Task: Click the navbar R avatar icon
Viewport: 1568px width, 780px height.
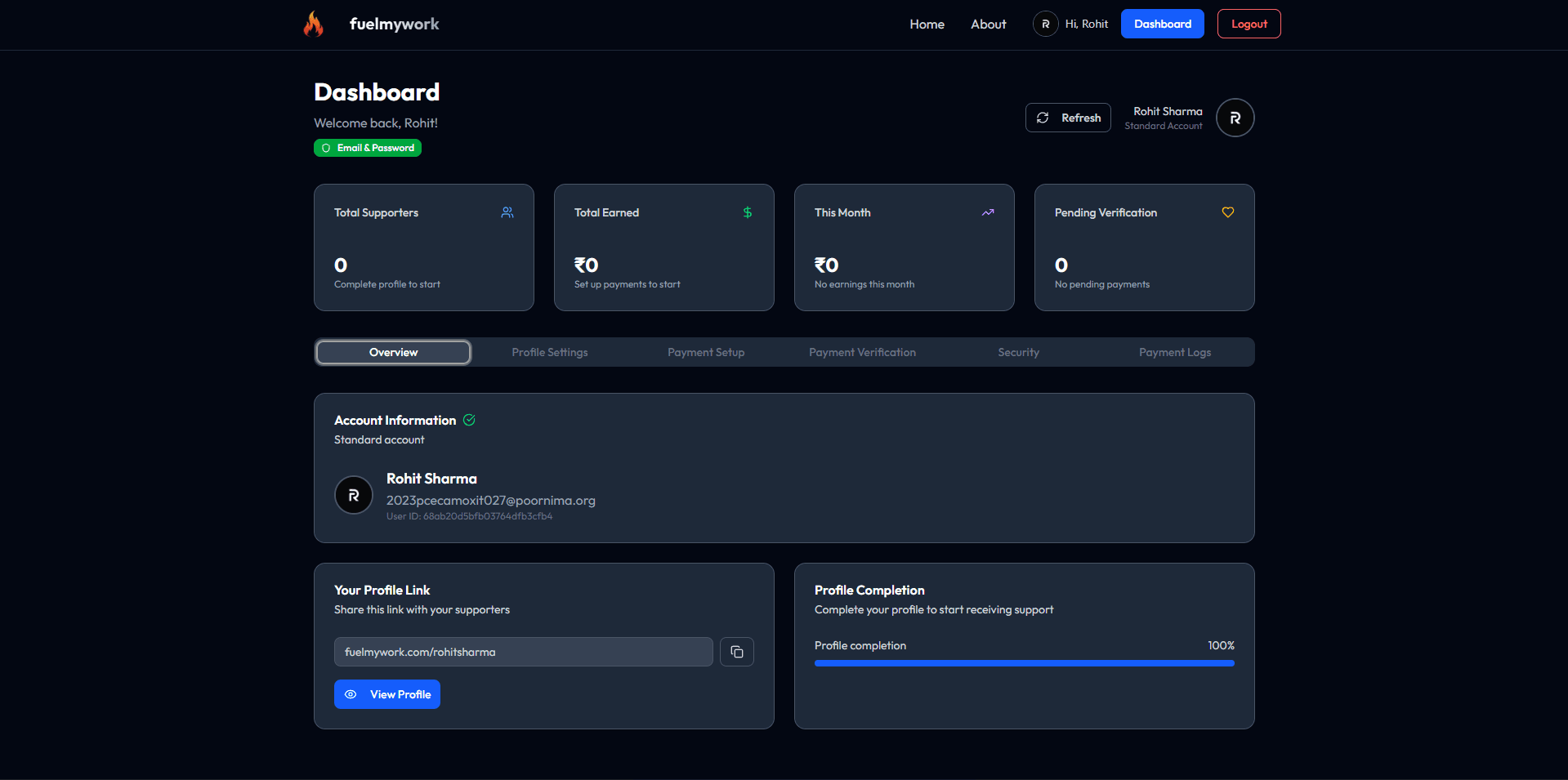Action: (x=1045, y=25)
